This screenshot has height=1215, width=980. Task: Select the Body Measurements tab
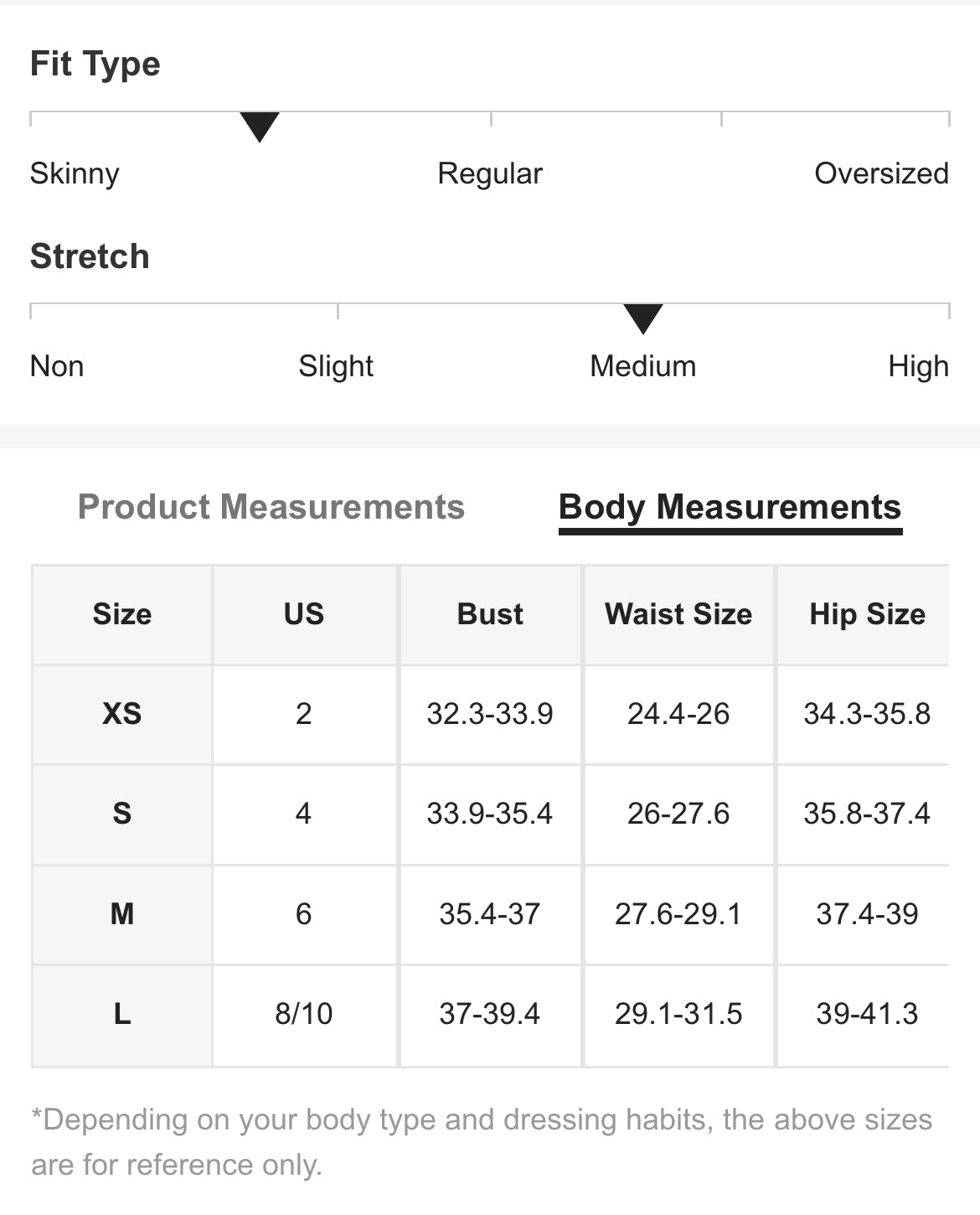730,507
